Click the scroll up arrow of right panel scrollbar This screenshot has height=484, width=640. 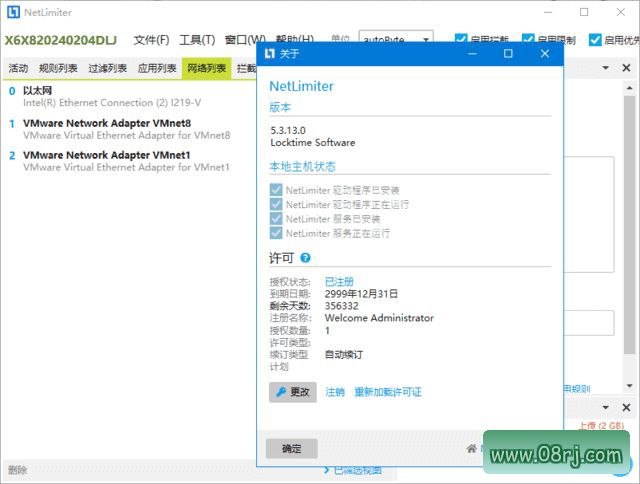[629, 88]
